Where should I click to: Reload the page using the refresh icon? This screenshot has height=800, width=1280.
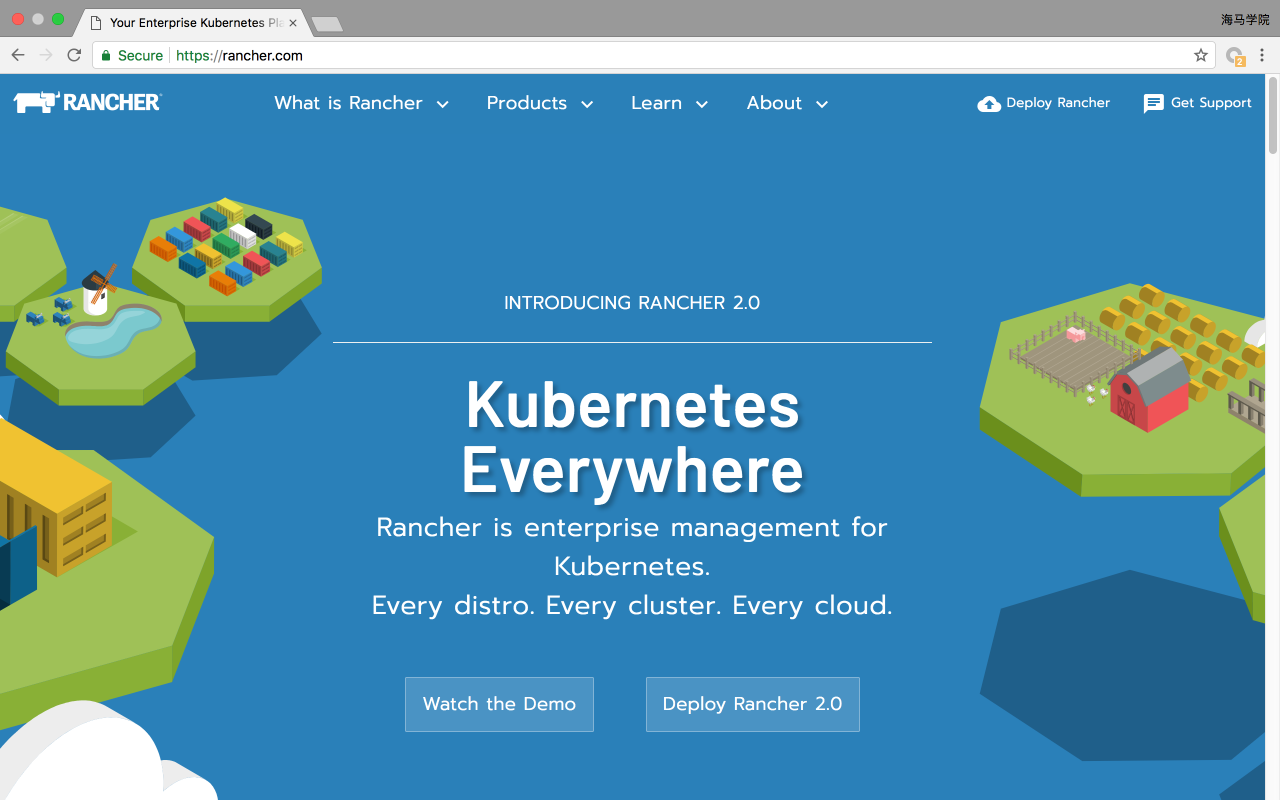74,55
